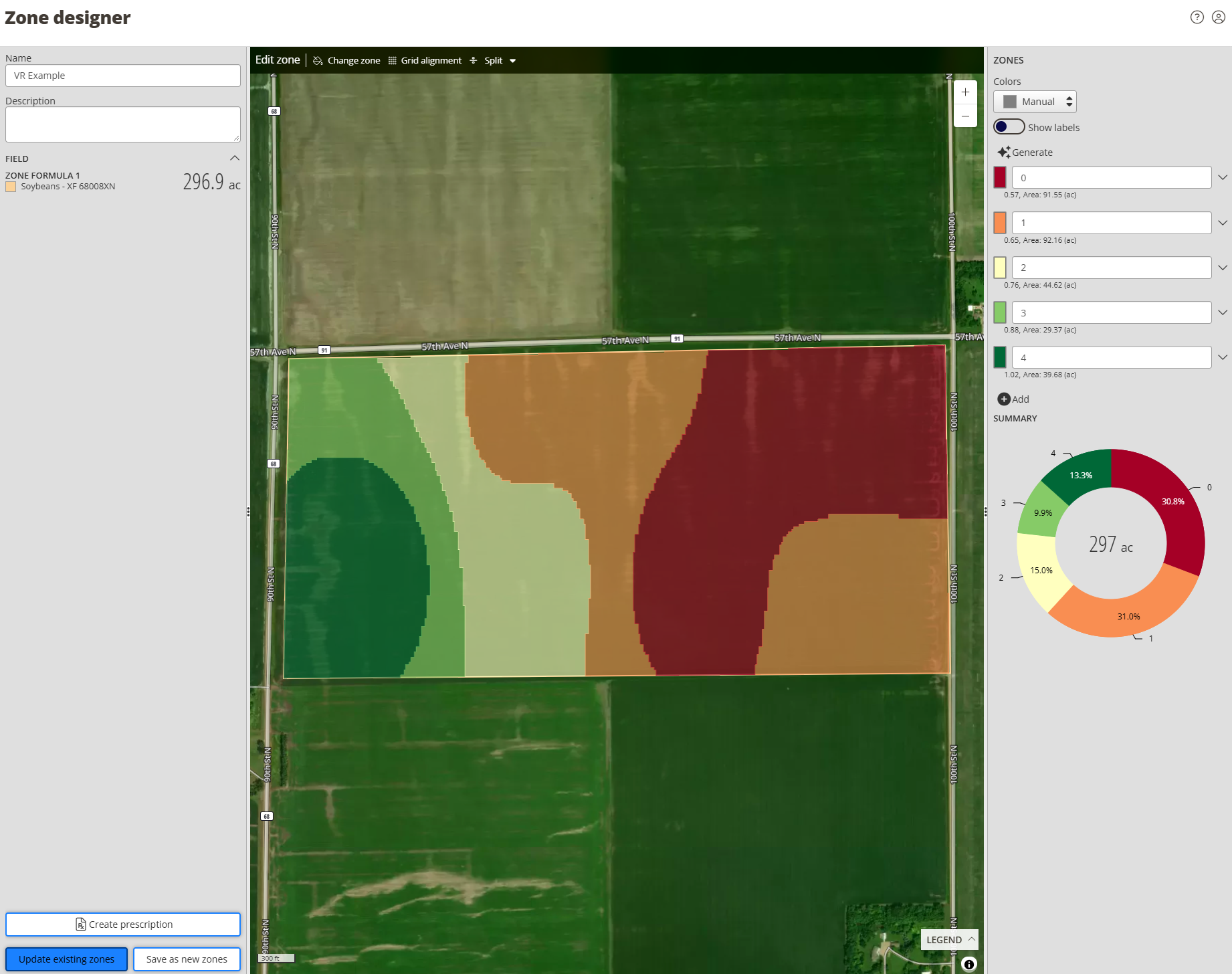1232x974 pixels.
Task: Click the Generate zones button label
Action: (1032, 153)
